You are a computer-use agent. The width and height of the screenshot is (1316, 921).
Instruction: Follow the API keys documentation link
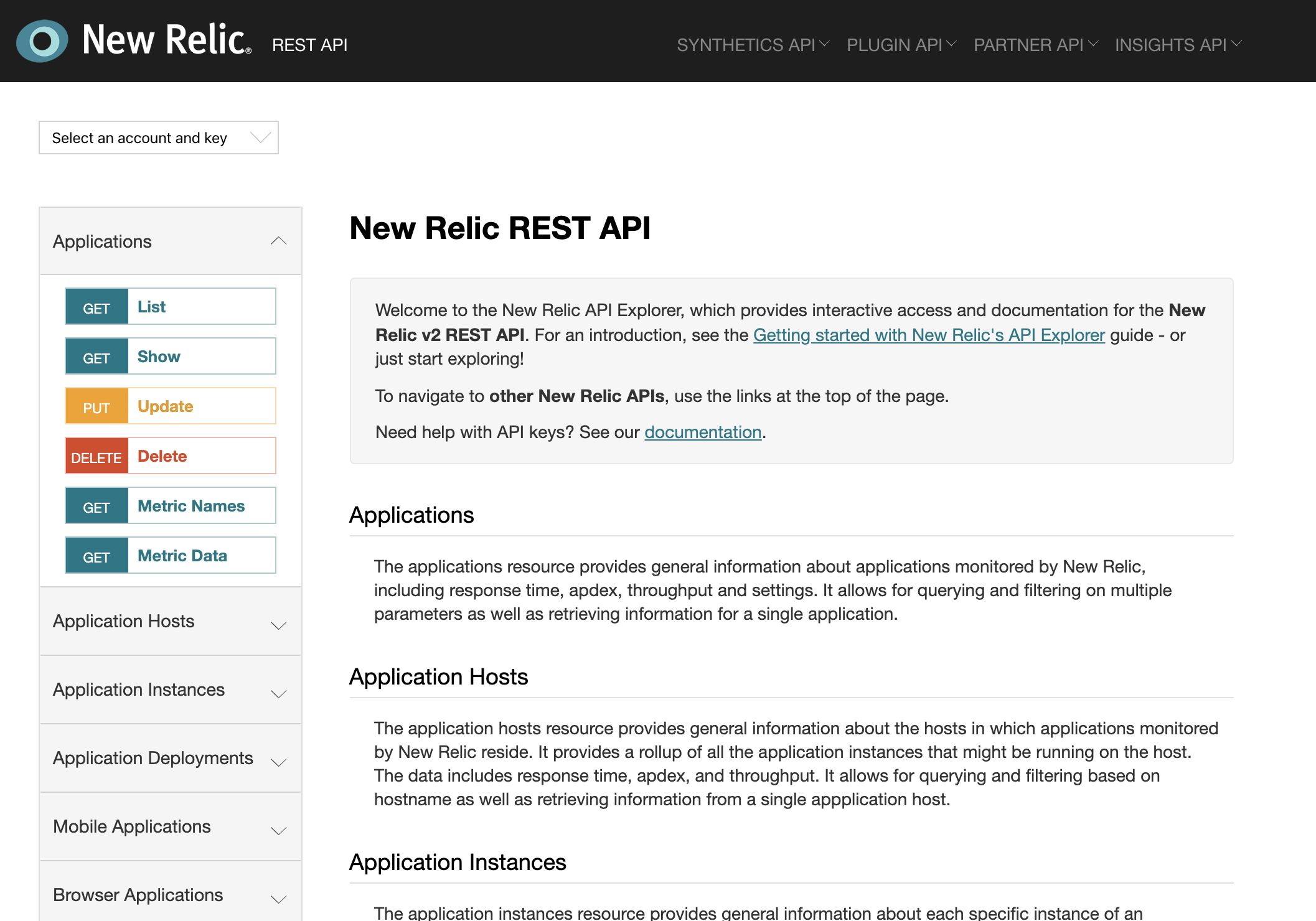[702, 432]
